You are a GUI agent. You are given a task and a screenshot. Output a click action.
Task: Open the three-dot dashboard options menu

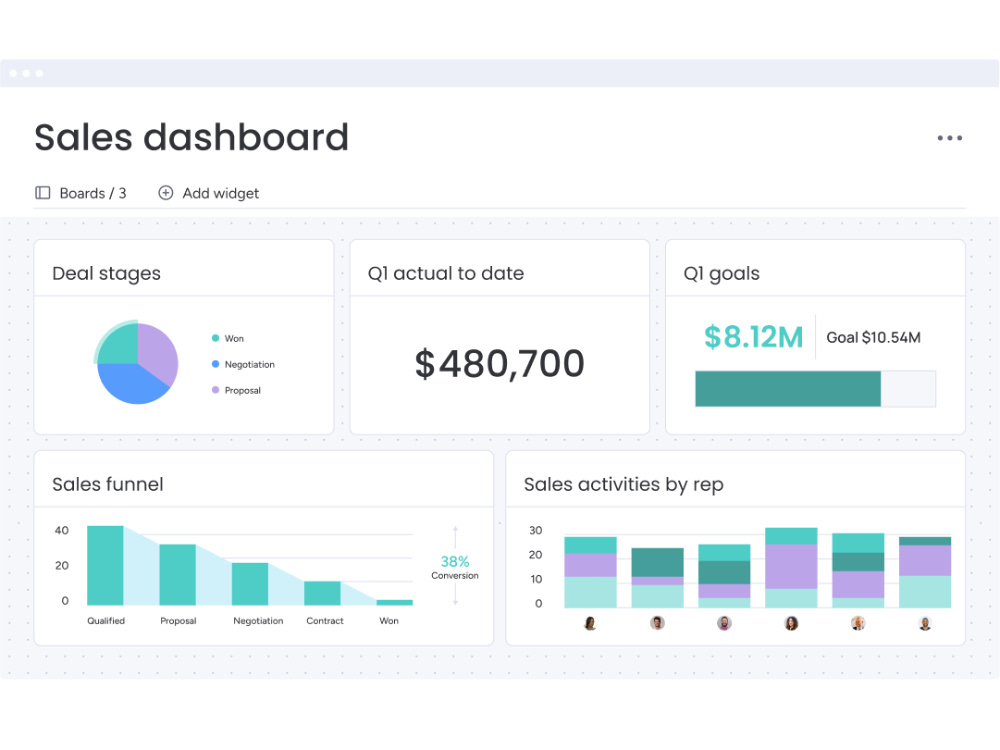949,138
